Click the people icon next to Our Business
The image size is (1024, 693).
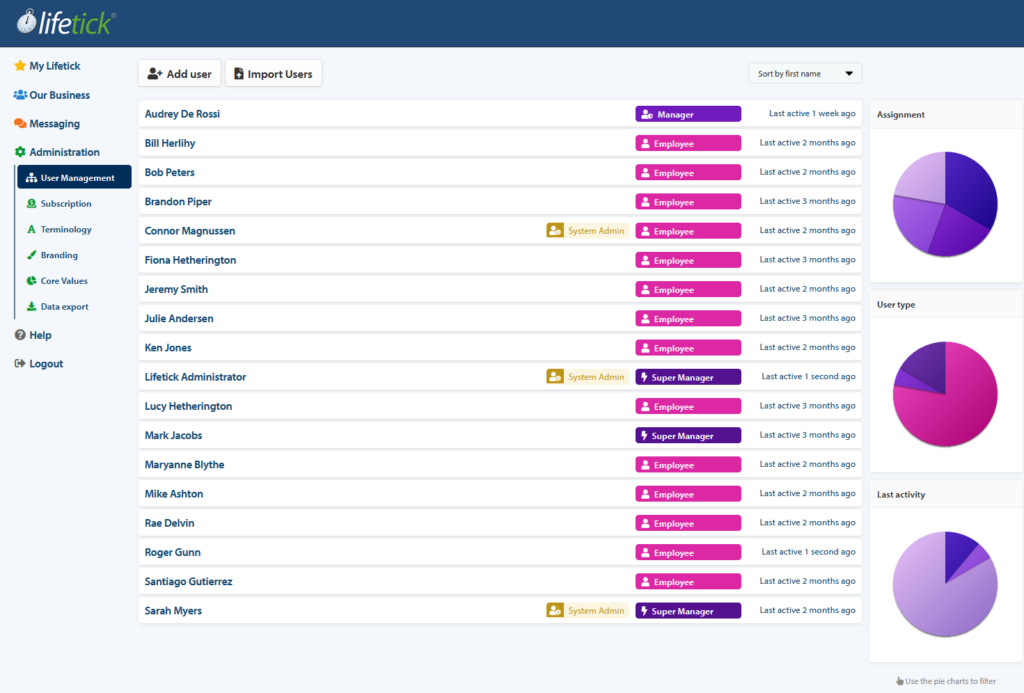(x=20, y=95)
